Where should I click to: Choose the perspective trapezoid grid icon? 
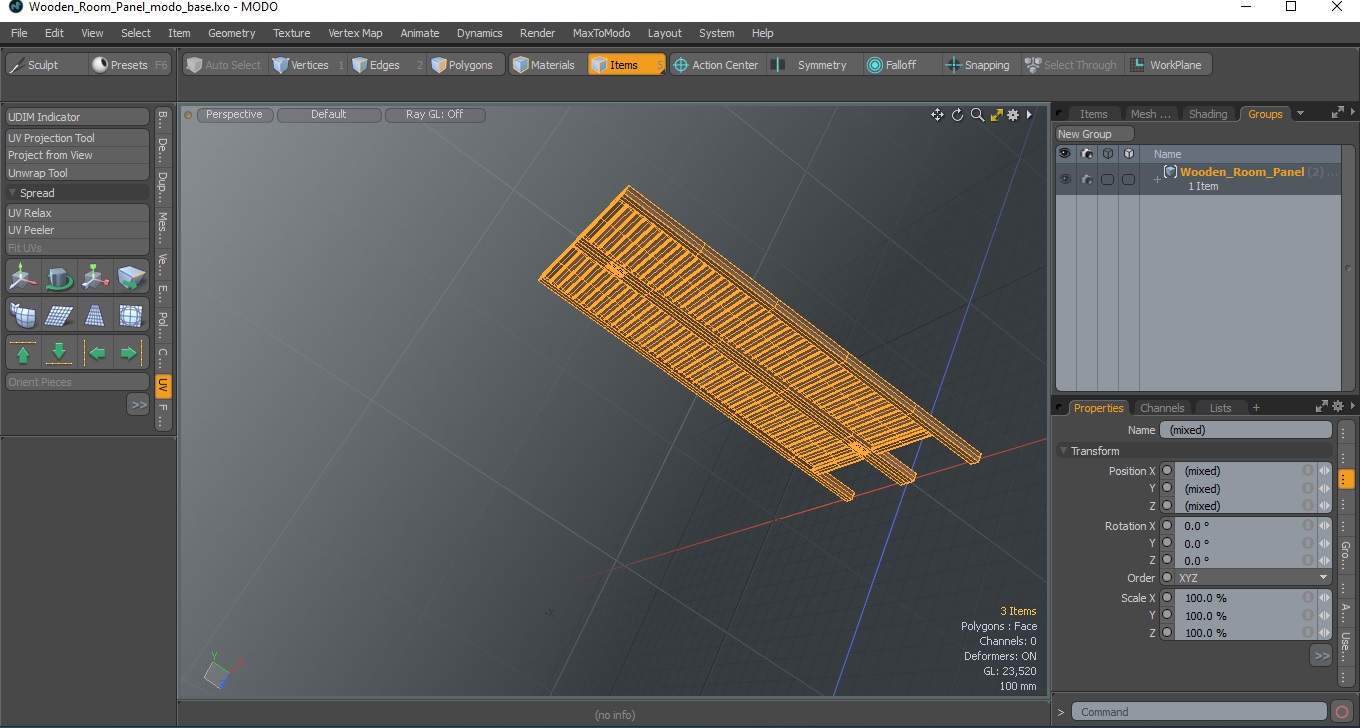point(95,315)
